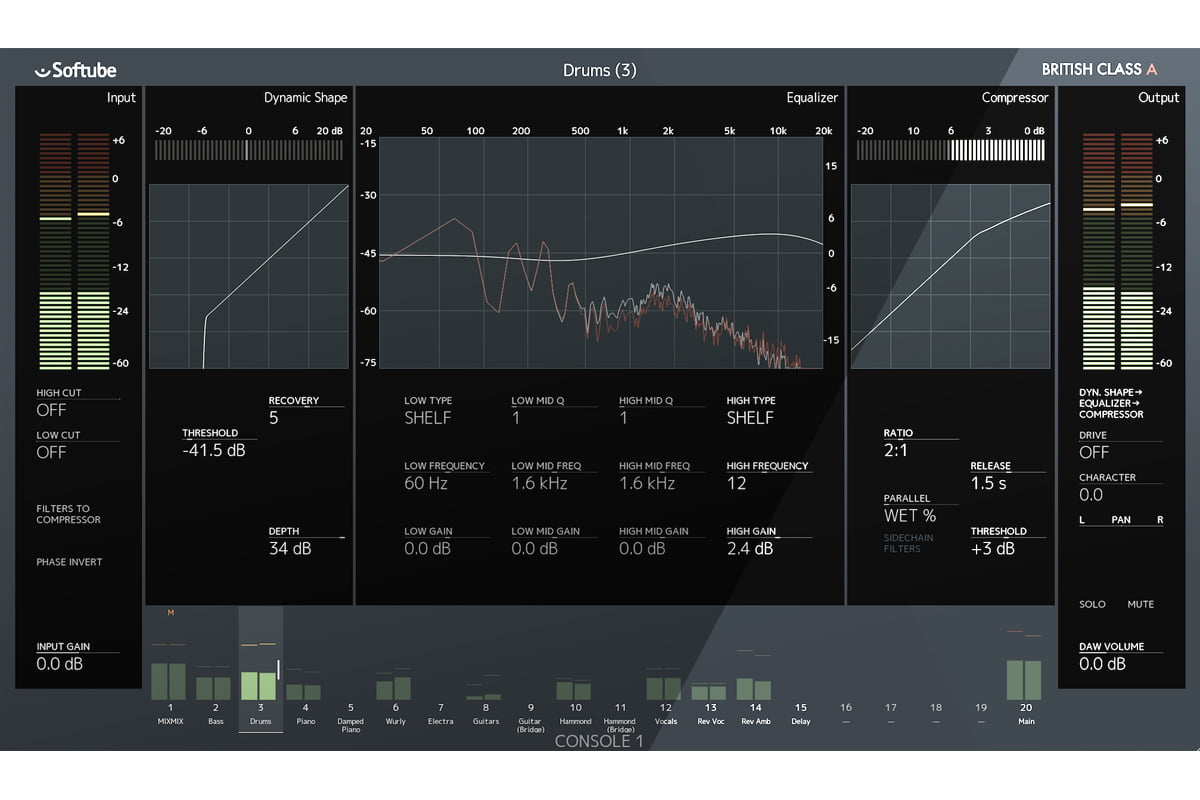Screen dimensions: 1200x800
Task: Click the Equalizer frequency graph
Action: (x=602, y=253)
